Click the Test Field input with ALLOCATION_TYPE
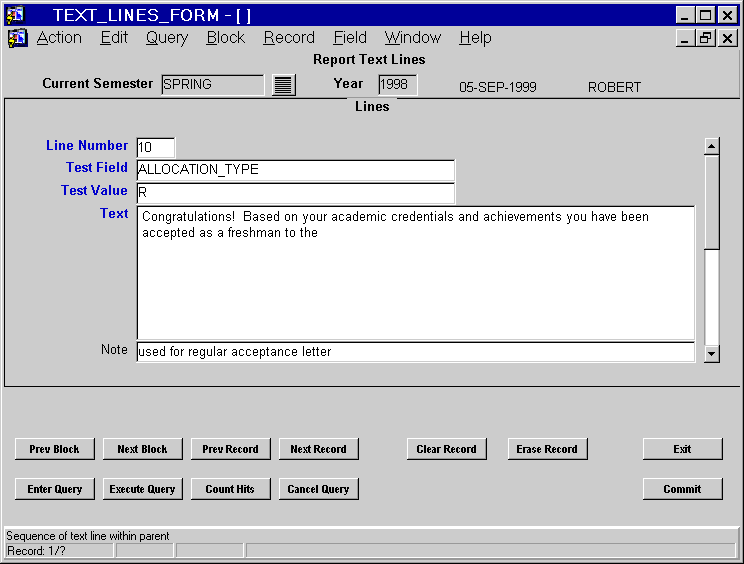 point(296,170)
